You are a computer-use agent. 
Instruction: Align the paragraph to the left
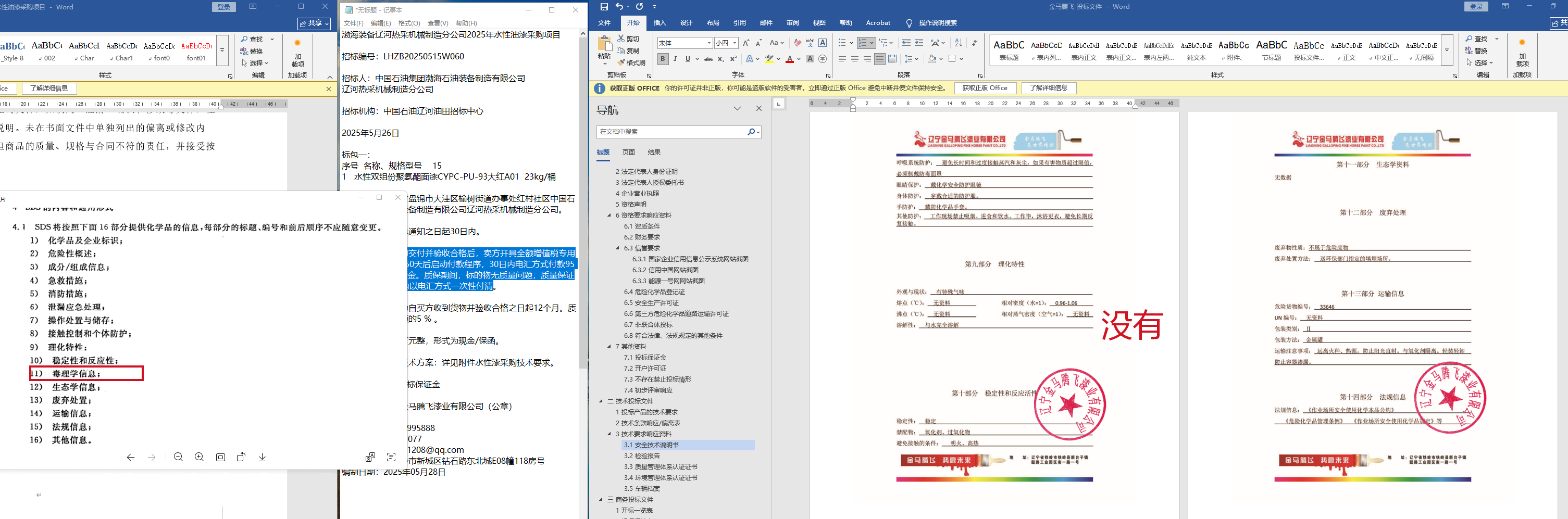tap(842, 59)
